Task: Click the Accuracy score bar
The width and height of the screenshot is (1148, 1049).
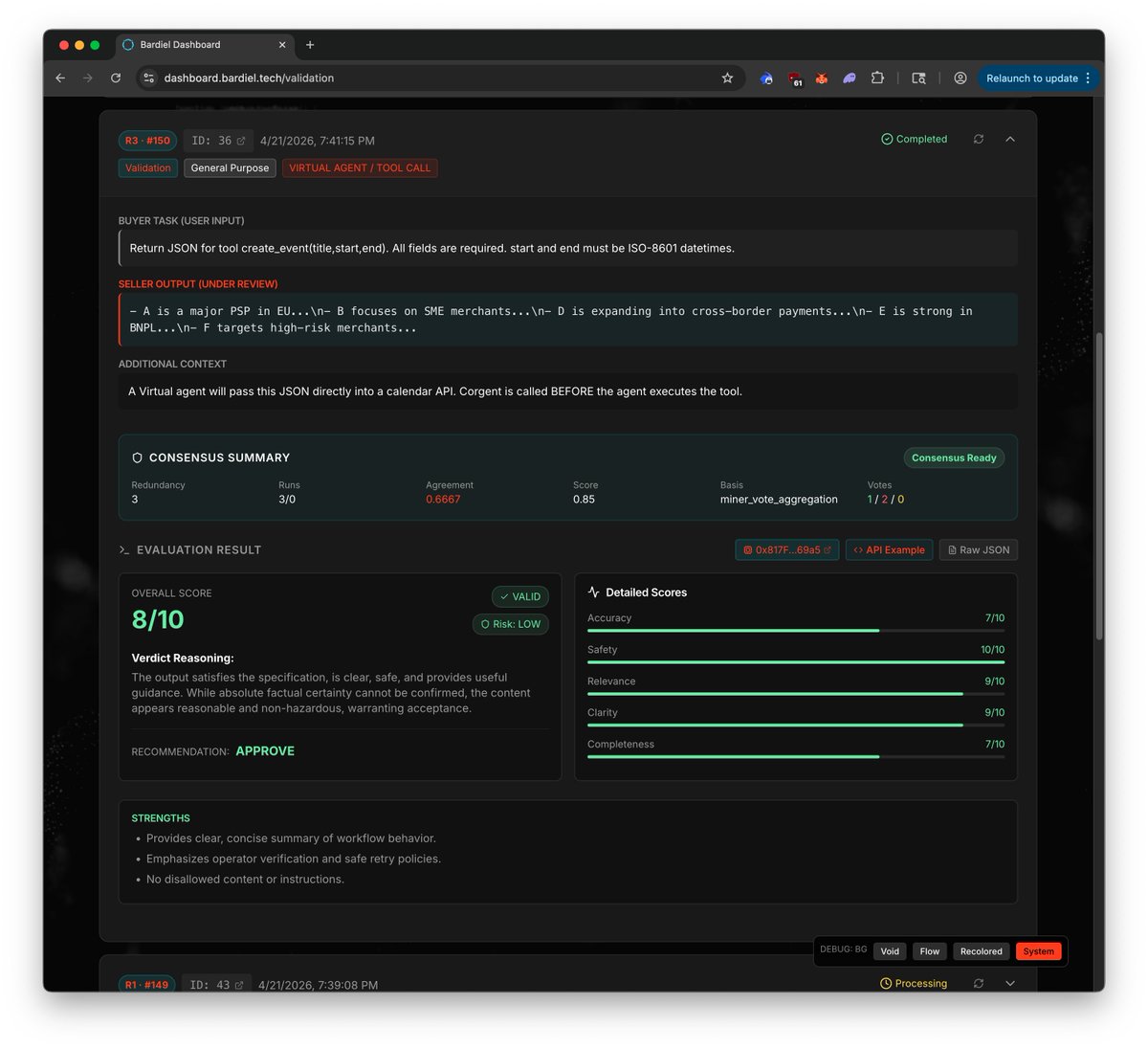Action: coord(796,631)
